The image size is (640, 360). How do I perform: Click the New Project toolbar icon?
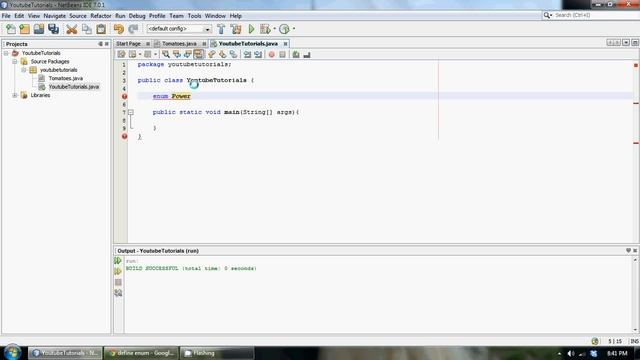24,29
